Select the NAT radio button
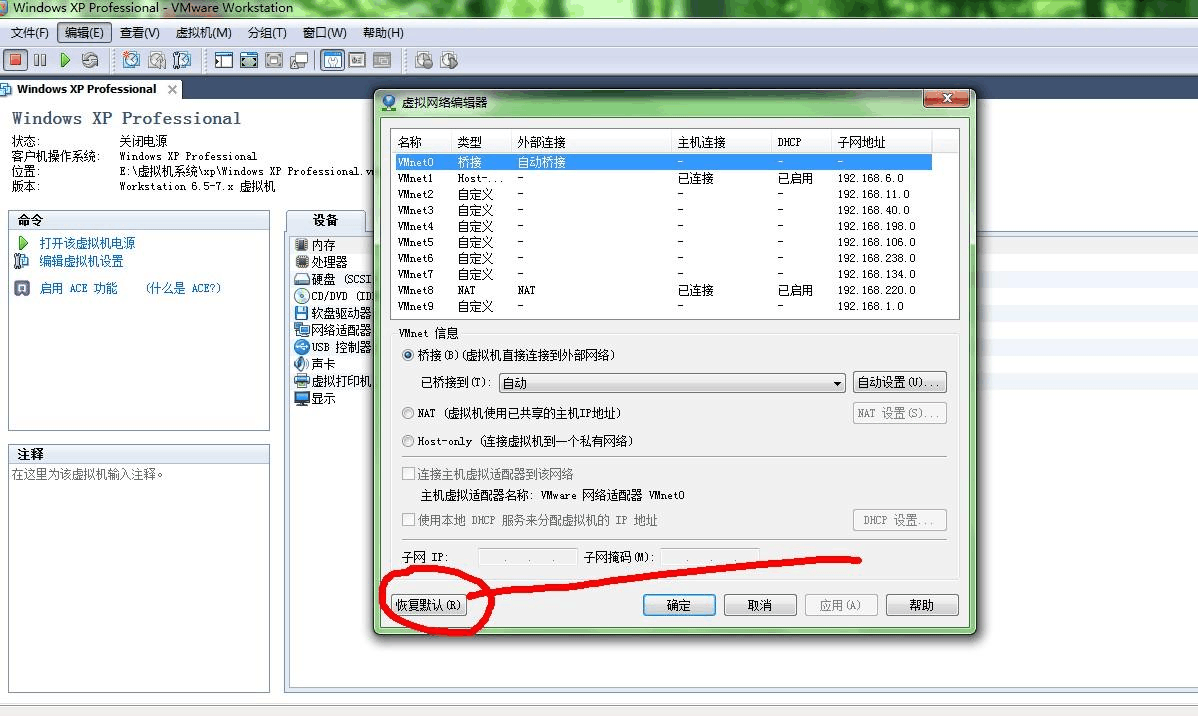Image resolution: width=1198 pixels, height=716 pixels. [408, 413]
